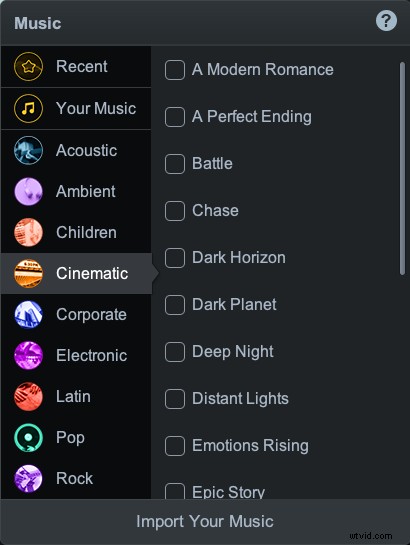Check the Deep Night checkbox
Viewport: 410px width, 545px height.
click(175, 352)
